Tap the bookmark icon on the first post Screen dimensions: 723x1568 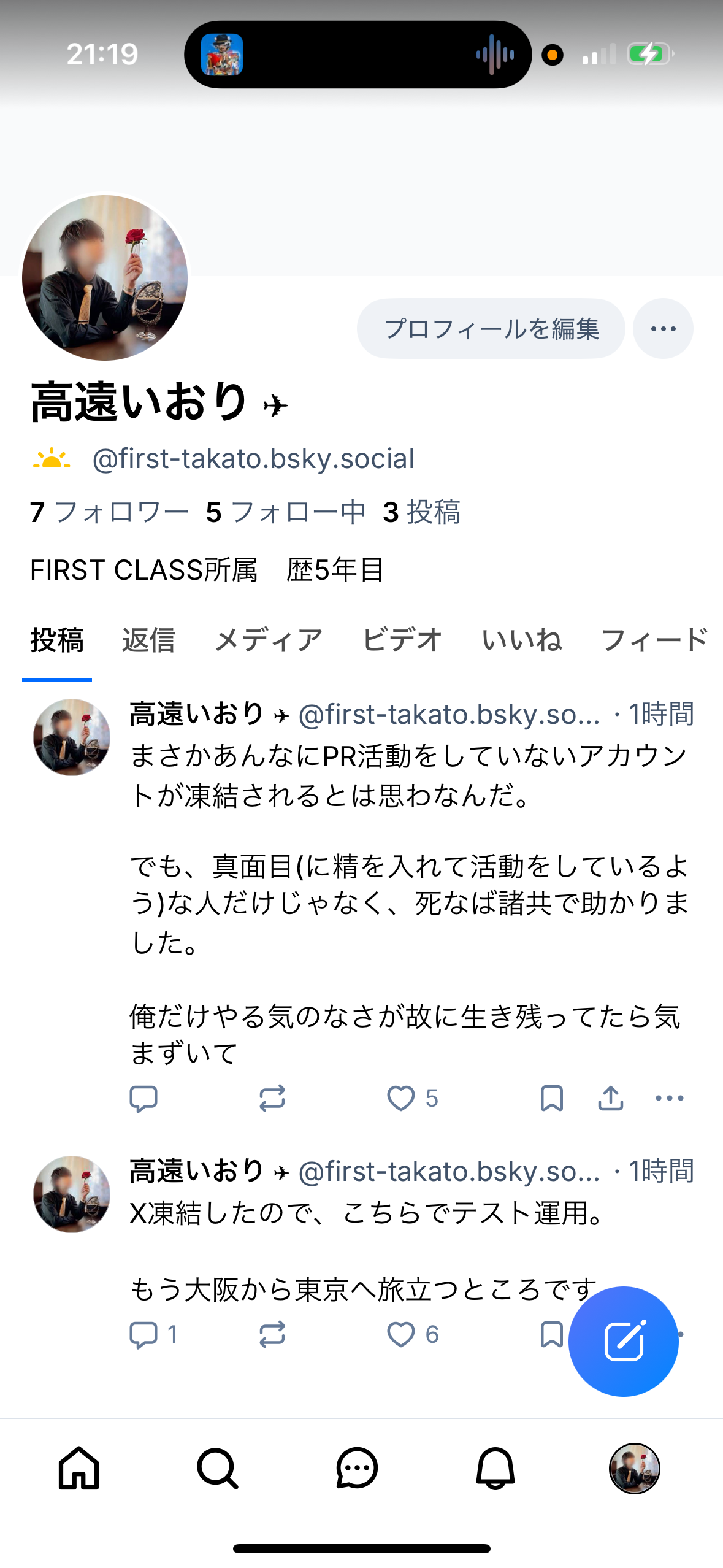552,1099
